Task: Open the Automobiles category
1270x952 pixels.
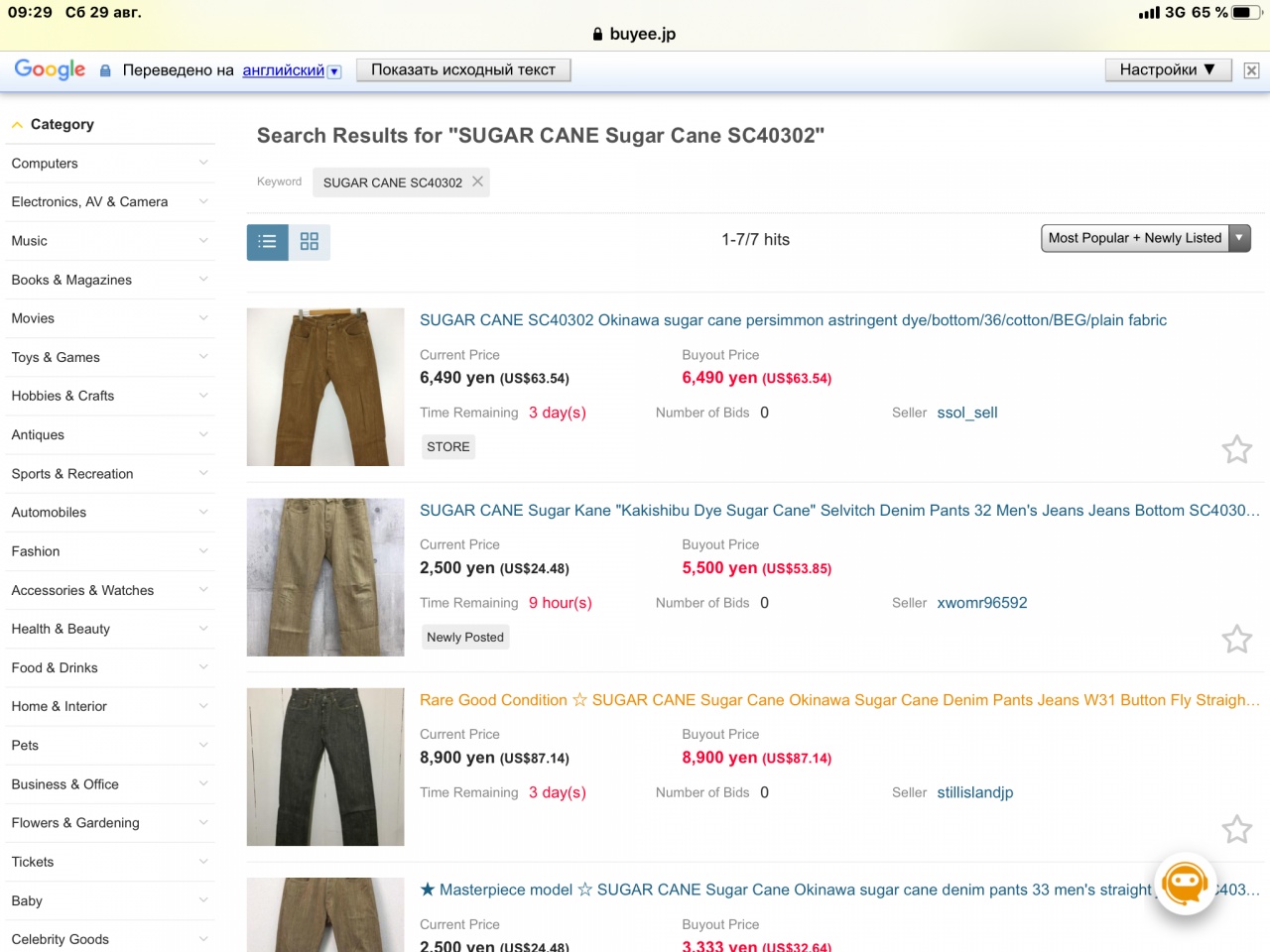Action: 110,513
